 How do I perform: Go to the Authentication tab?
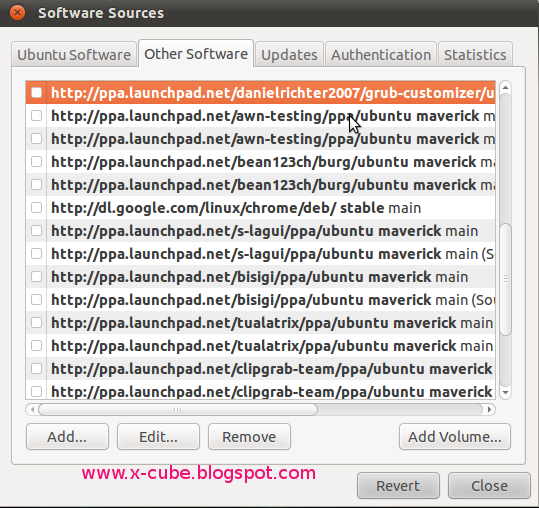pyautogui.click(x=381, y=55)
